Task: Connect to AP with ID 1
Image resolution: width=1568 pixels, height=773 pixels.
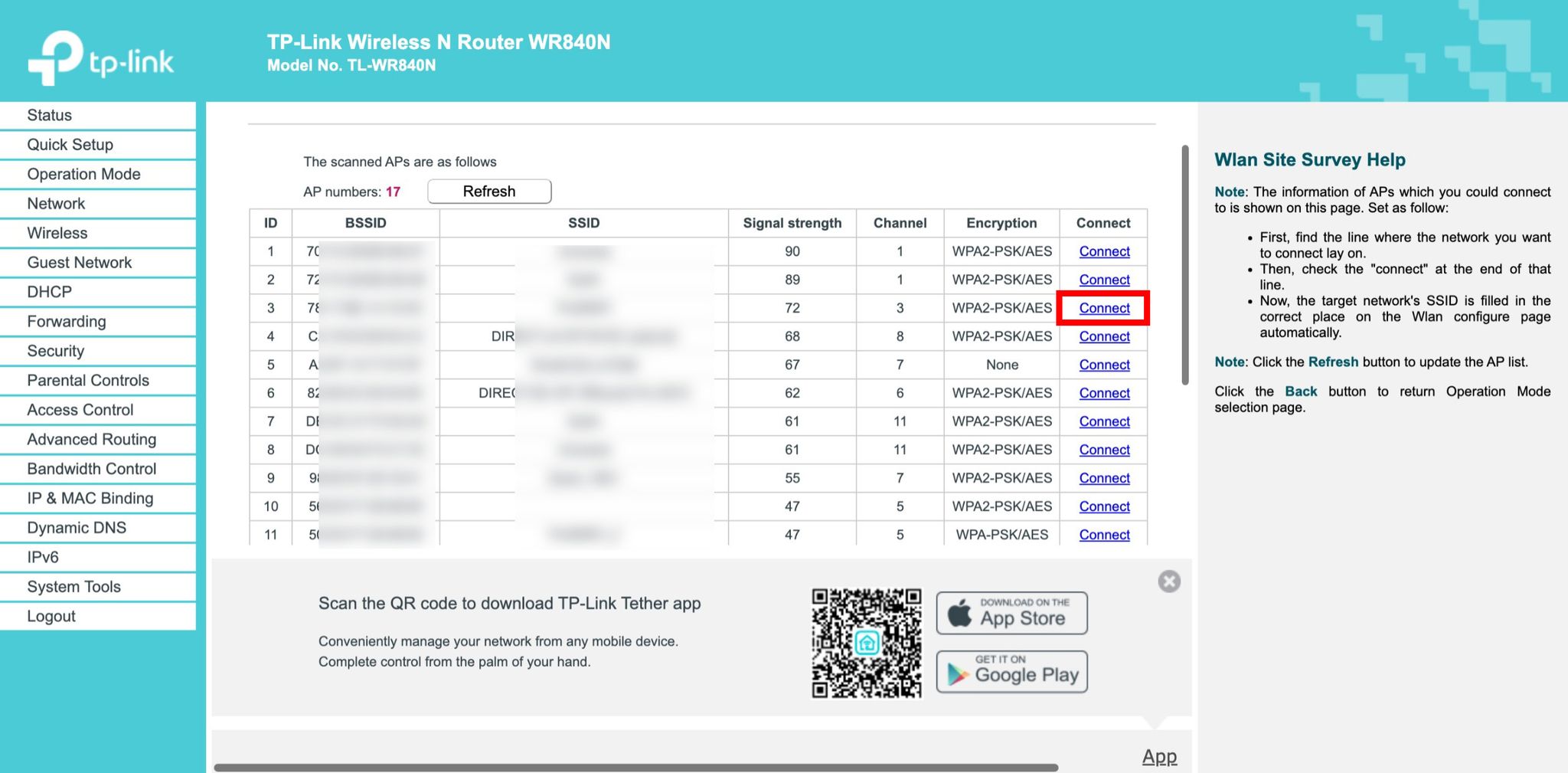Action: [1104, 251]
